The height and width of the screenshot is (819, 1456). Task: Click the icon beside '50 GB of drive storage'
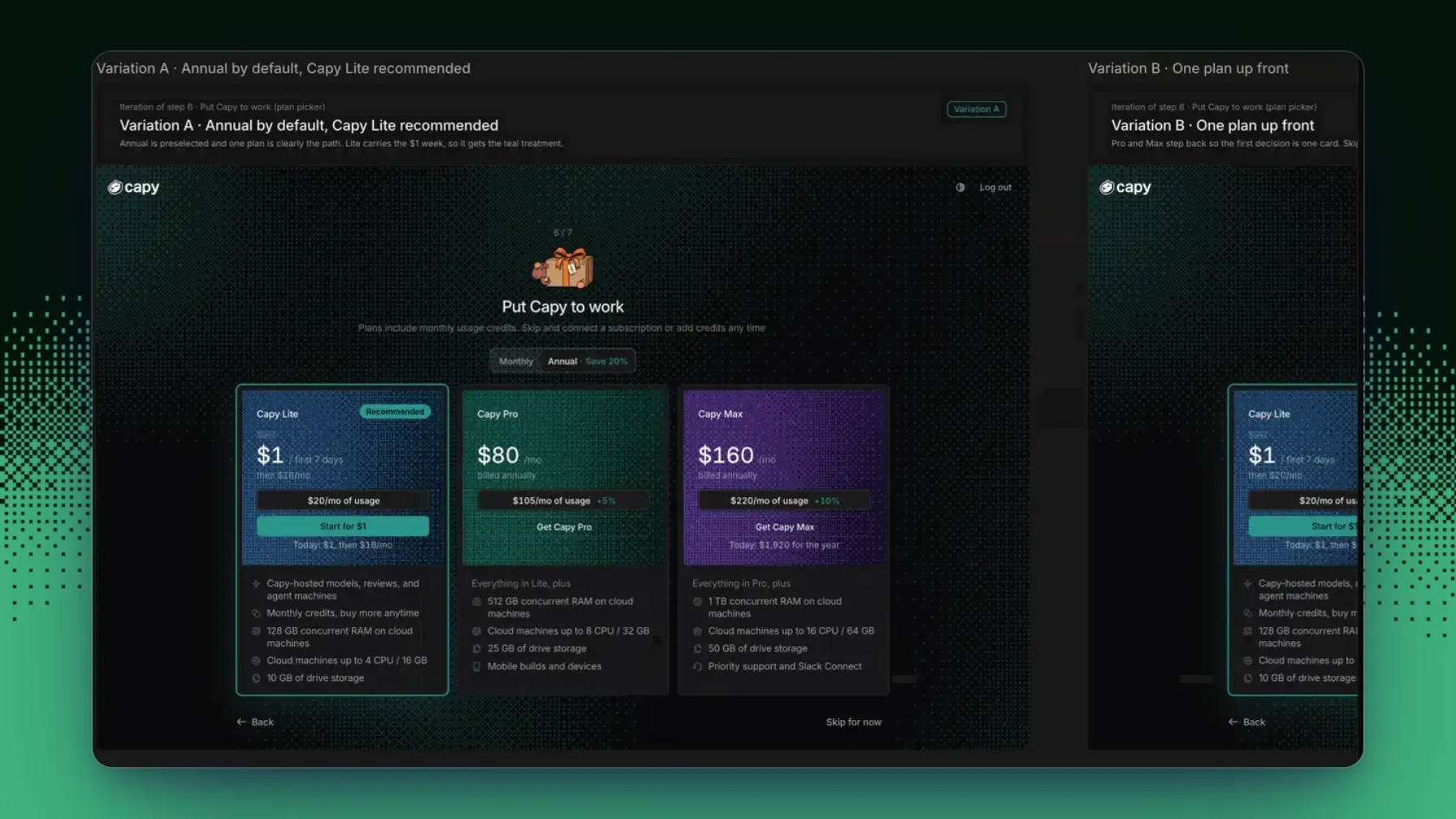click(697, 648)
